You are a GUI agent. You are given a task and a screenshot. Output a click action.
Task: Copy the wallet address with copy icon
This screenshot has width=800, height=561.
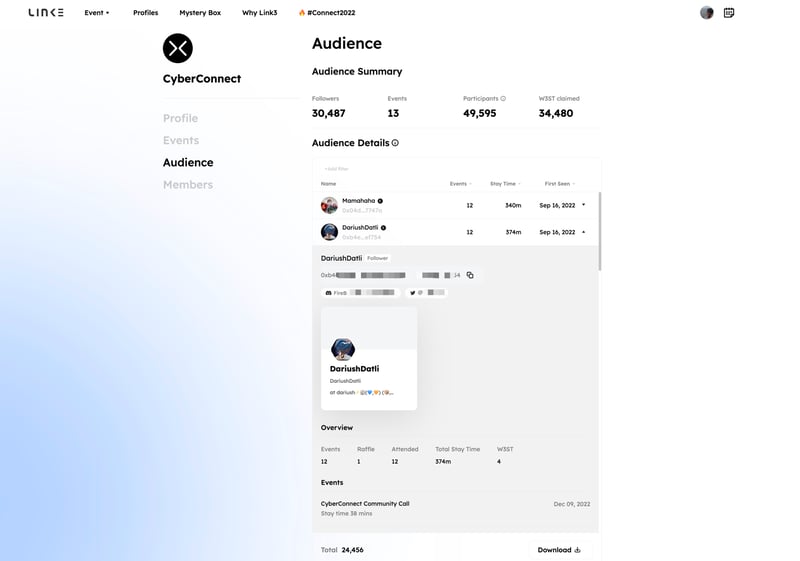[470, 275]
